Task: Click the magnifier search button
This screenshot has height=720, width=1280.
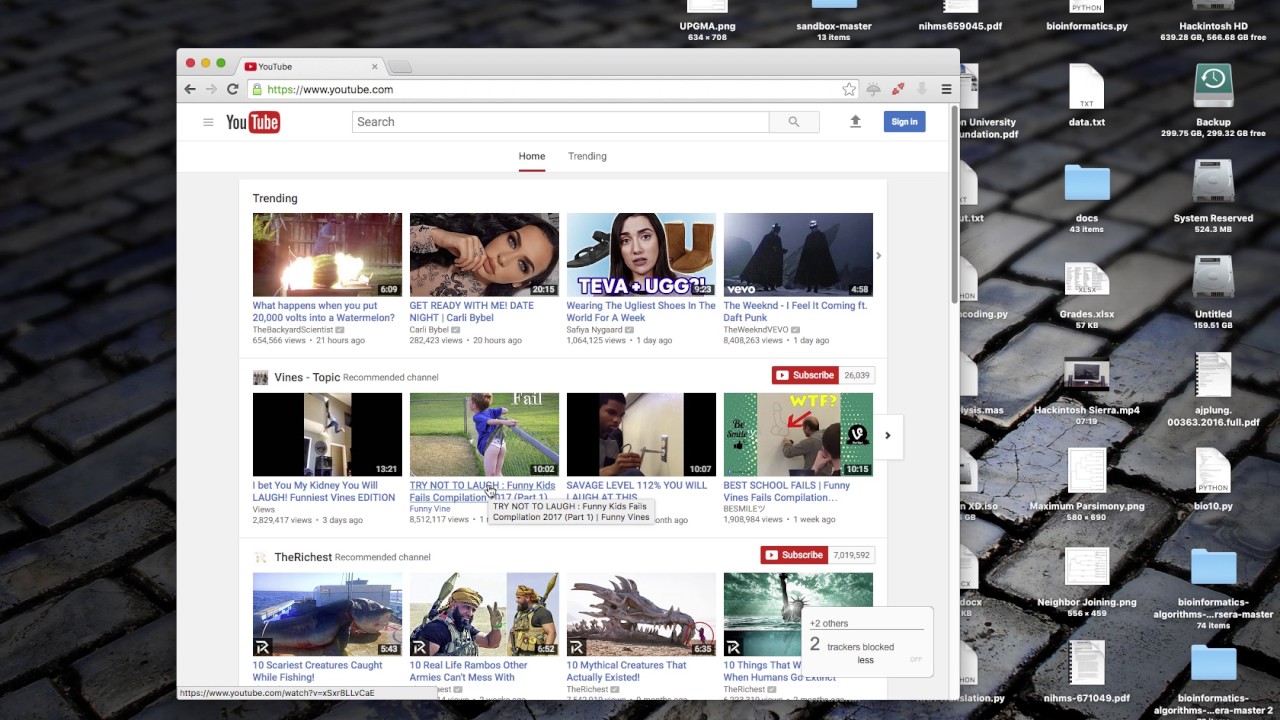Action: 794,122
